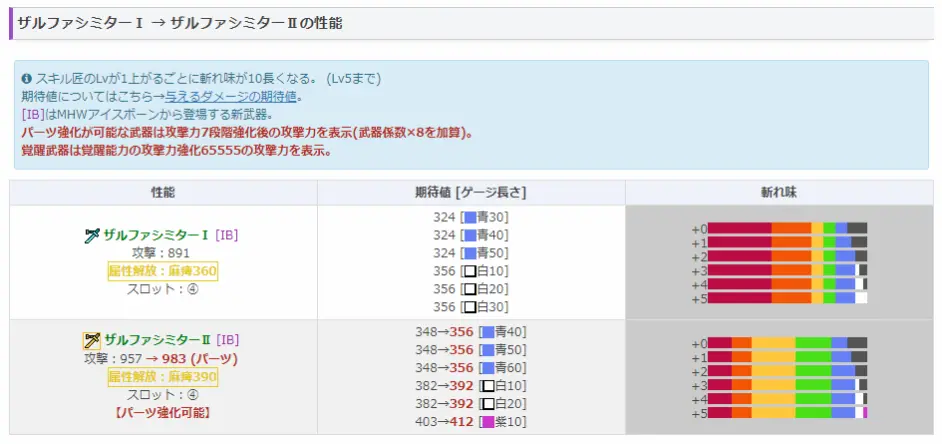
Task: Click the blue square before 青60
Action: [x=488, y=368]
